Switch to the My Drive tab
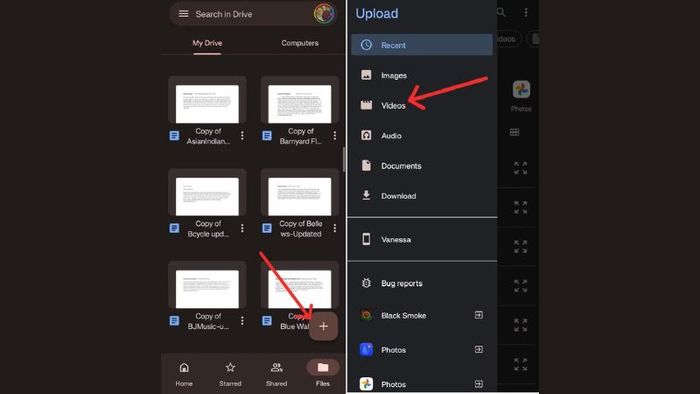Viewport: 700px width, 394px height. (207, 43)
